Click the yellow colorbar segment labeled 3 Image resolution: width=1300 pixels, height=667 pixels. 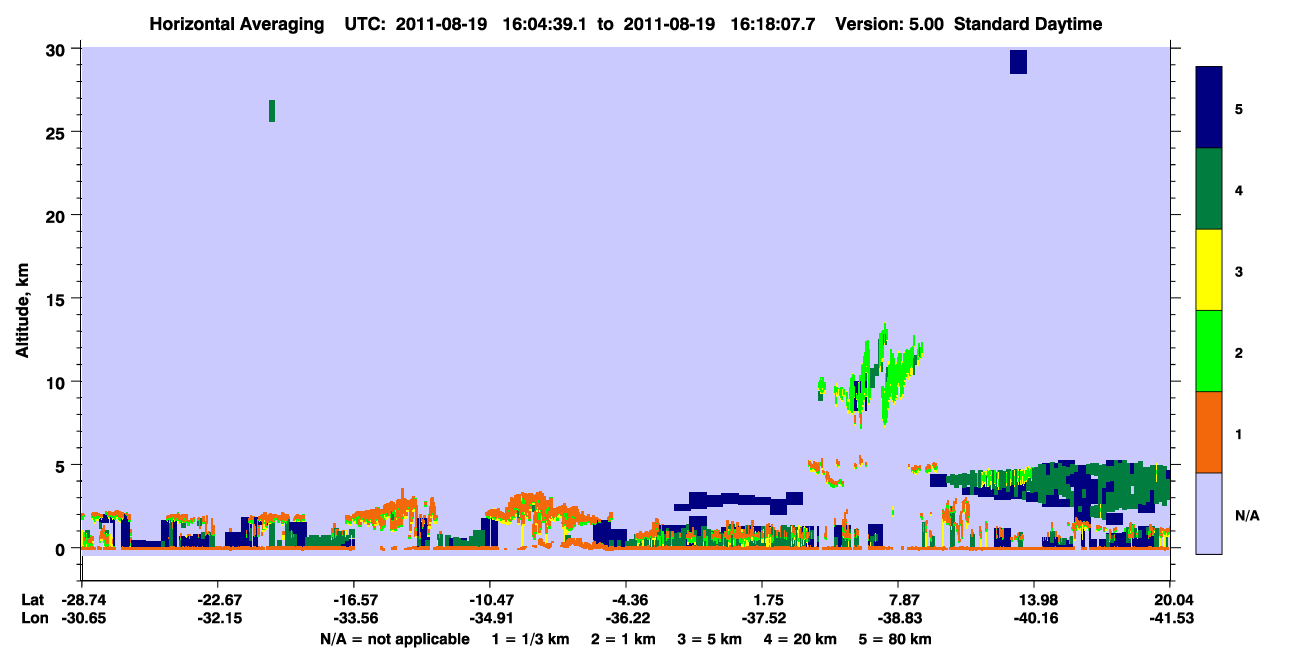coord(1209,270)
